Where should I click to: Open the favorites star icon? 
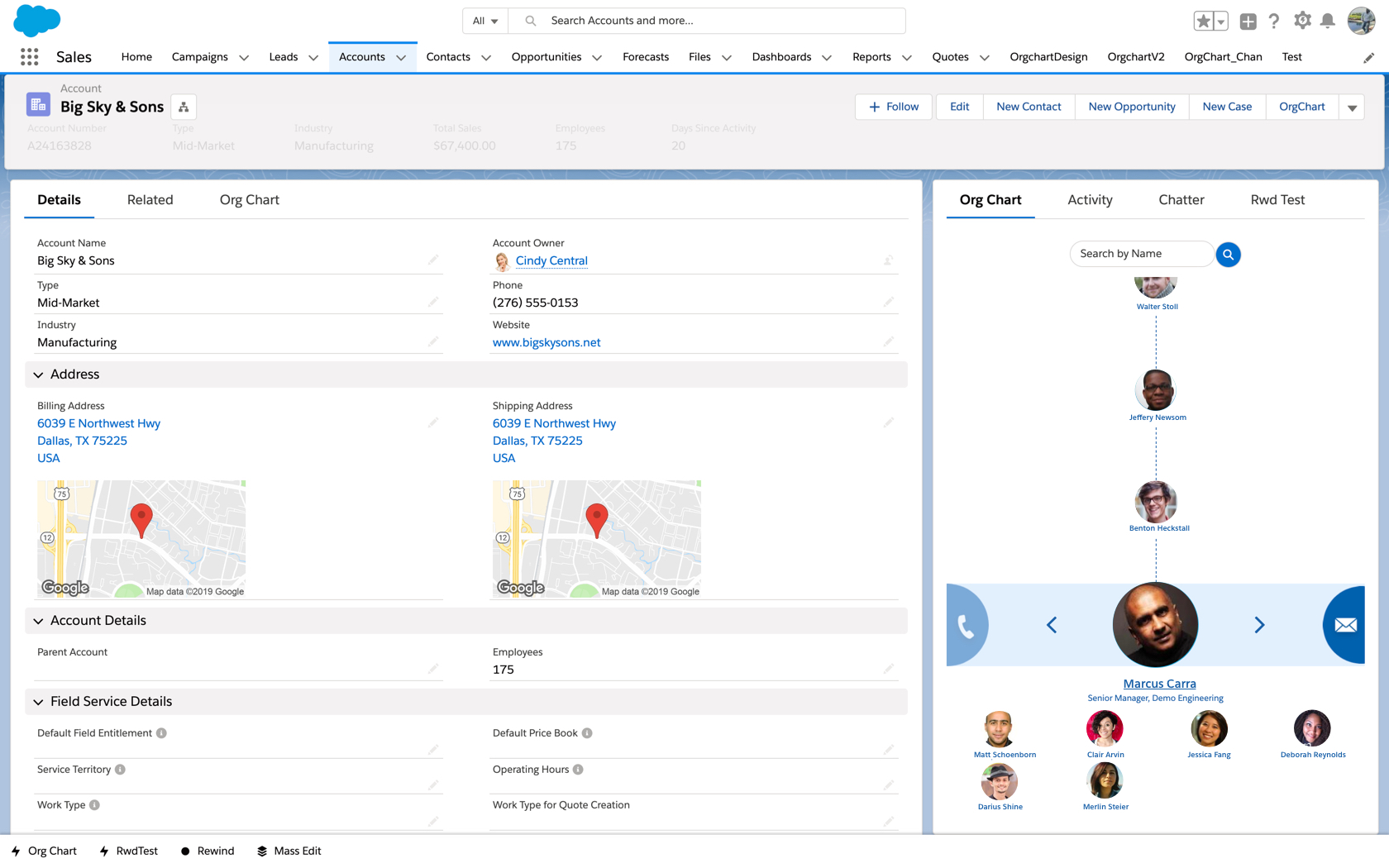[1204, 21]
